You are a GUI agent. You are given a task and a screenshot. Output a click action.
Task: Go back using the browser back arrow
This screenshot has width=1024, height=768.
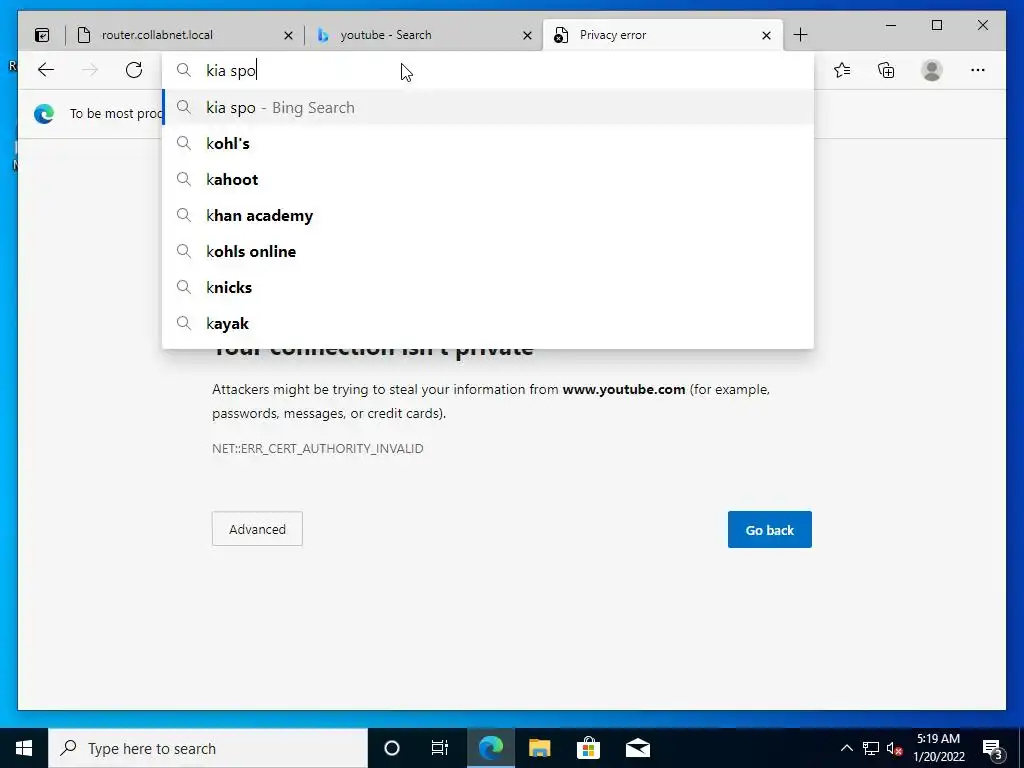point(46,70)
